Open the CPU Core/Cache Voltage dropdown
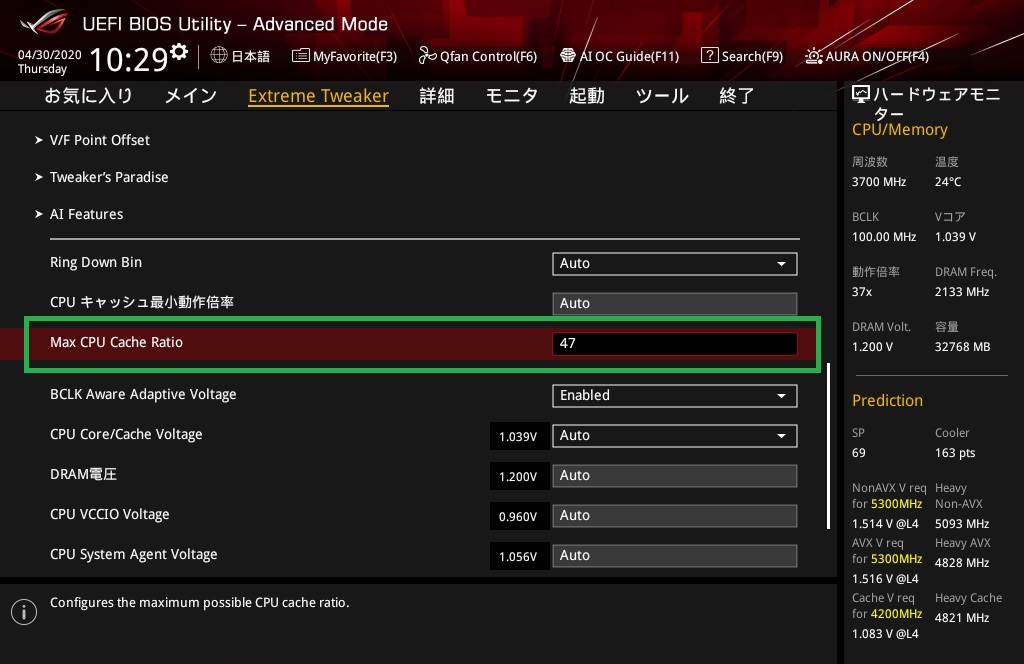Screen dimensions: 1024x664 [675, 435]
